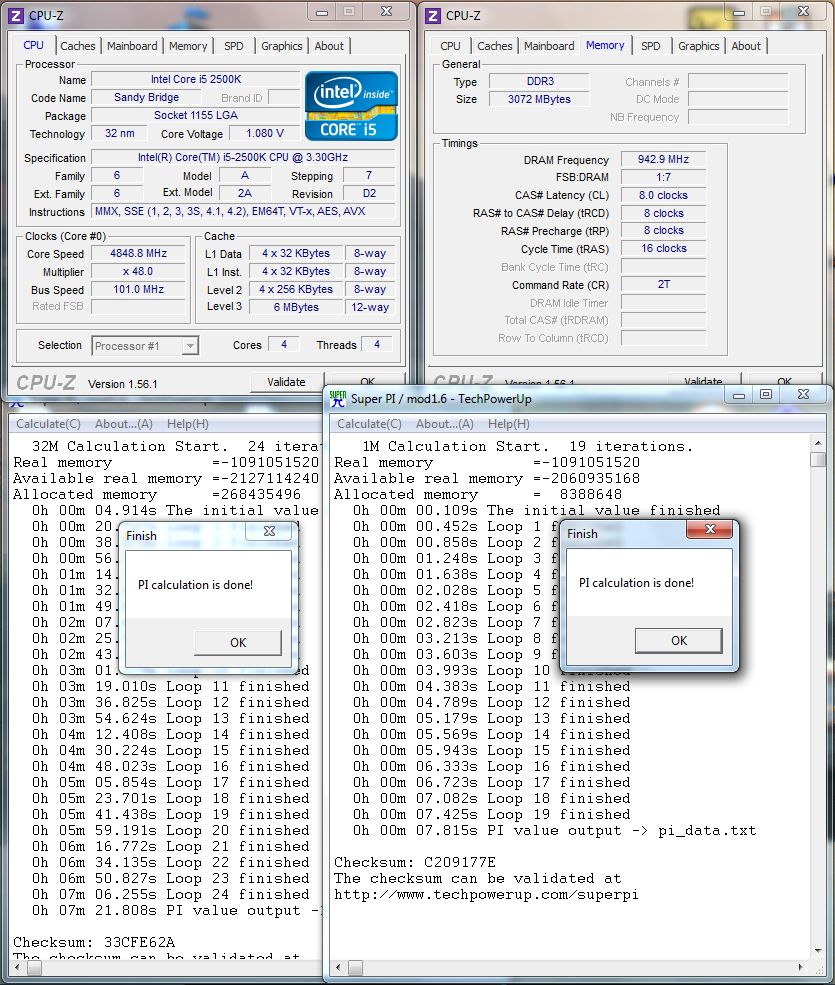Open Caches tab in right CPU-Z window

(494, 46)
